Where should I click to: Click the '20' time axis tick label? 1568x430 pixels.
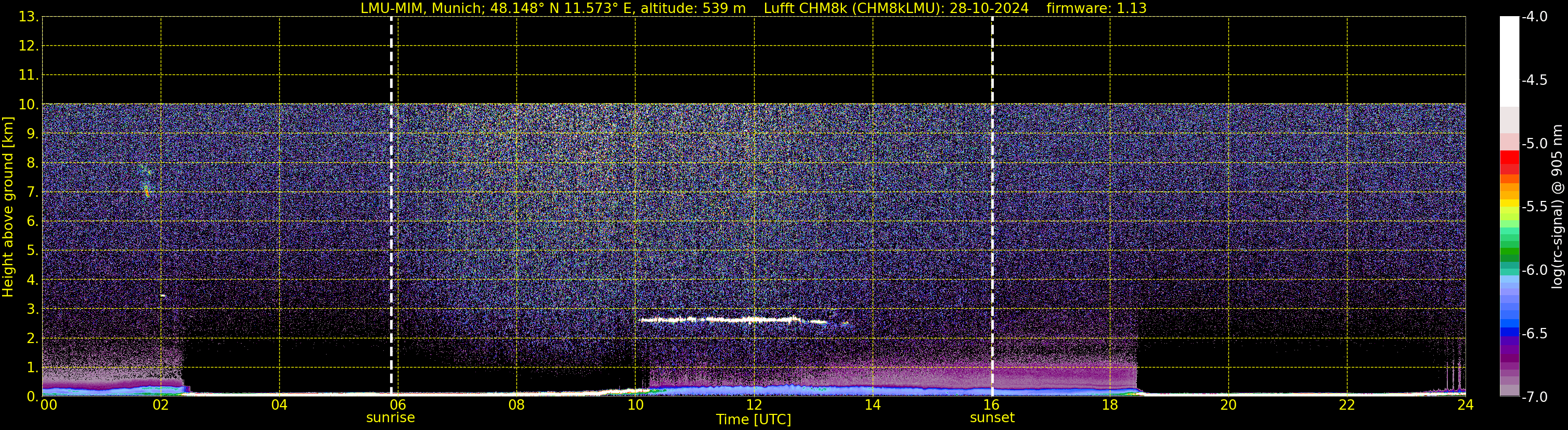tap(1229, 405)
